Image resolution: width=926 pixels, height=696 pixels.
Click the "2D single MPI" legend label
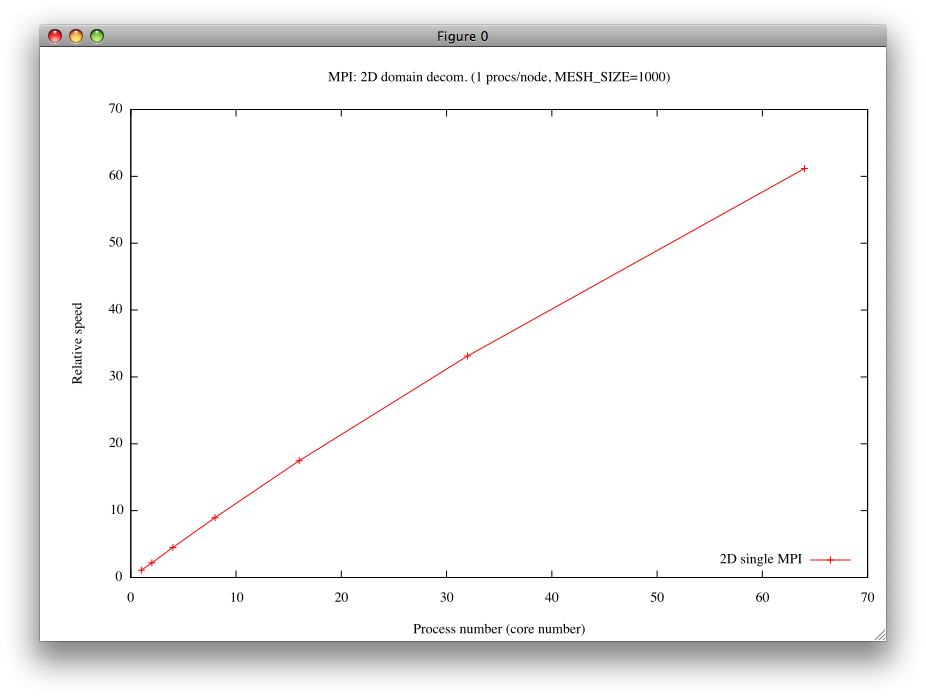760,559
